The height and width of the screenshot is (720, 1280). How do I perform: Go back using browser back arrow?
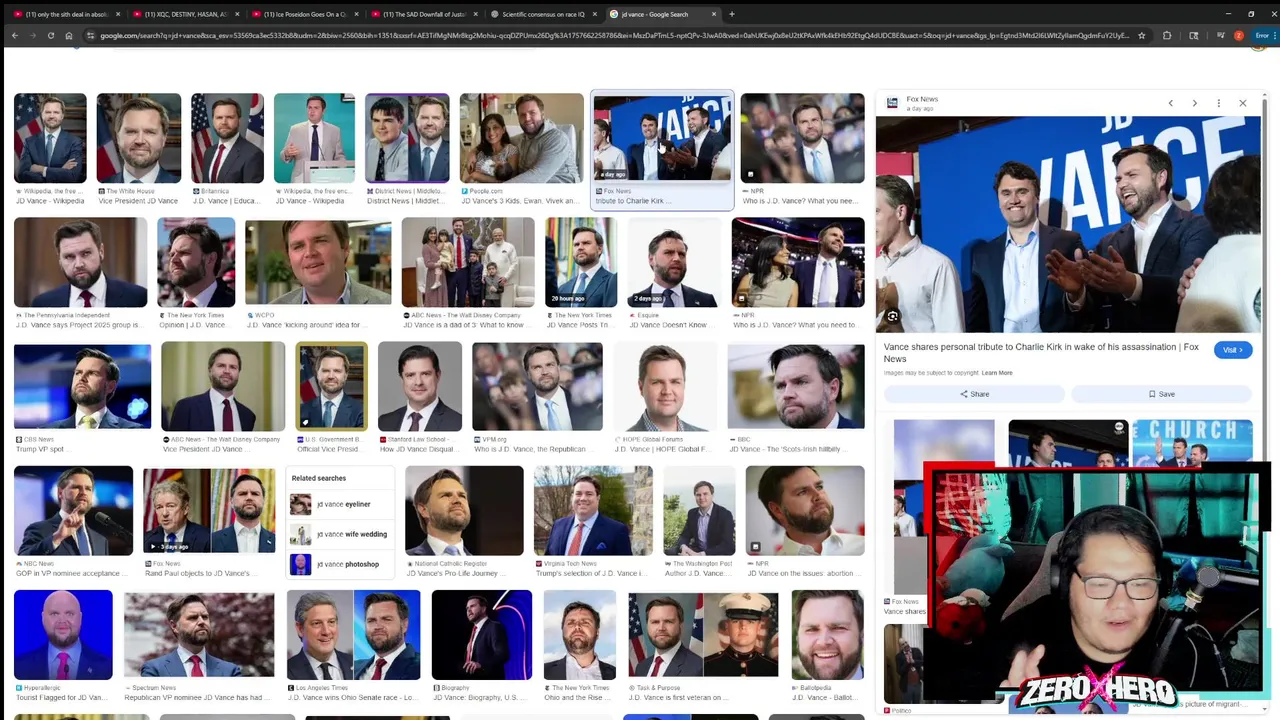[x=14, y=35]
